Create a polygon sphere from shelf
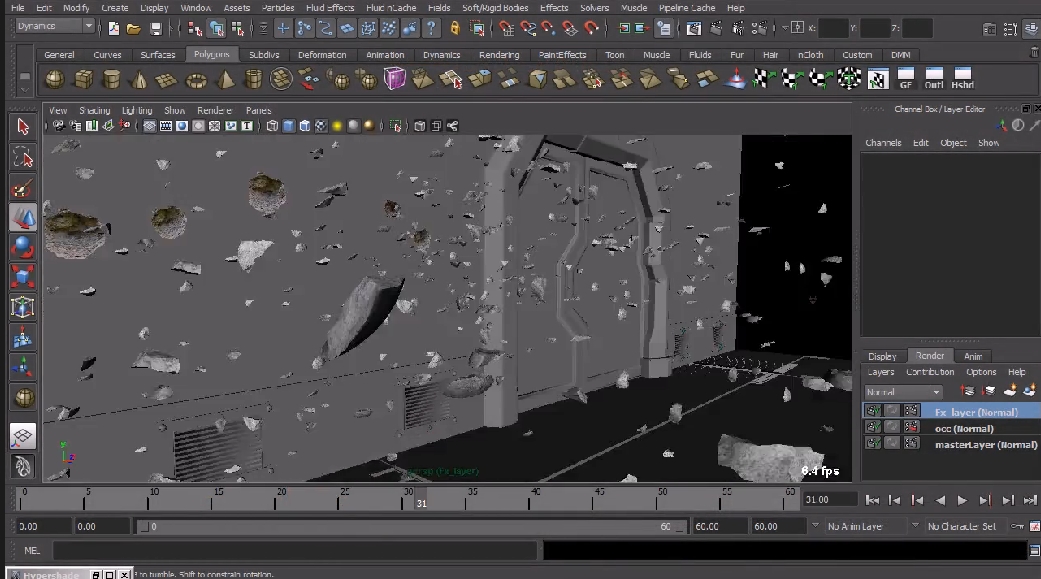The width and height of the screenshot is (1041, 579). click(54, 80)
